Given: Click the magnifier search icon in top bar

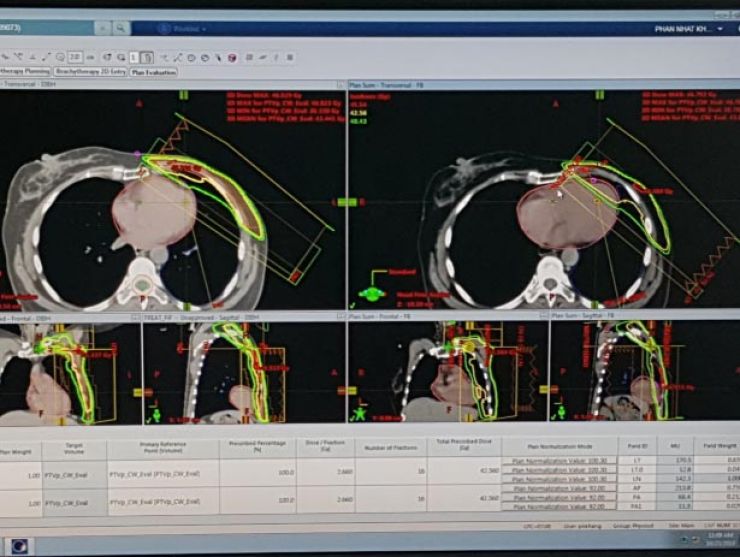Looking at the screenshot, I should [121, 28].
